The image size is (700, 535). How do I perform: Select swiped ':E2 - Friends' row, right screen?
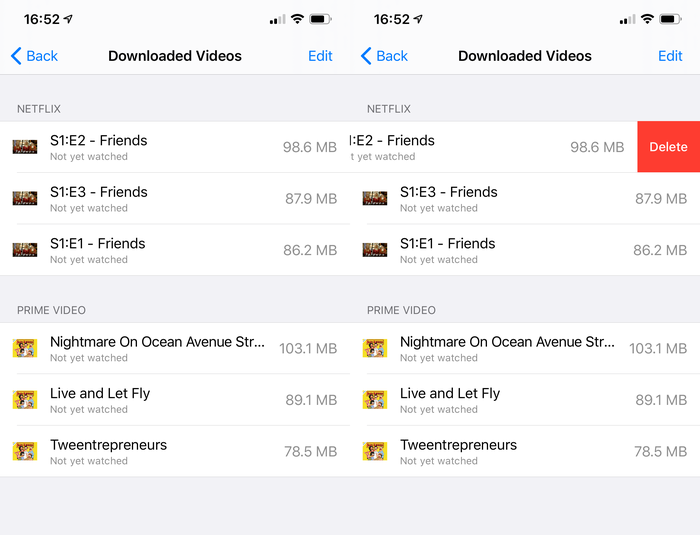(493, 146)
